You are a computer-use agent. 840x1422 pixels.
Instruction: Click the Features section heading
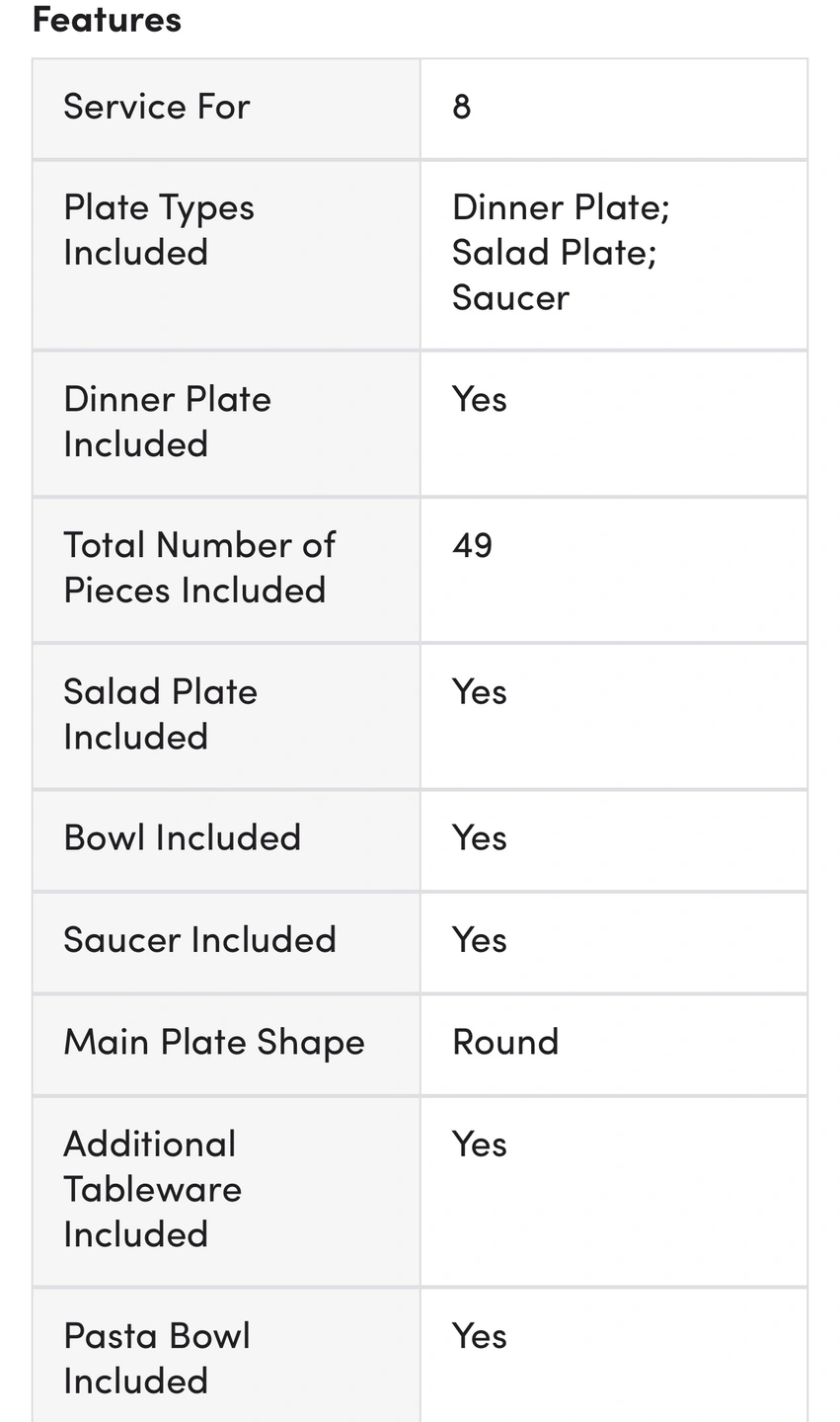coord(107,20)
